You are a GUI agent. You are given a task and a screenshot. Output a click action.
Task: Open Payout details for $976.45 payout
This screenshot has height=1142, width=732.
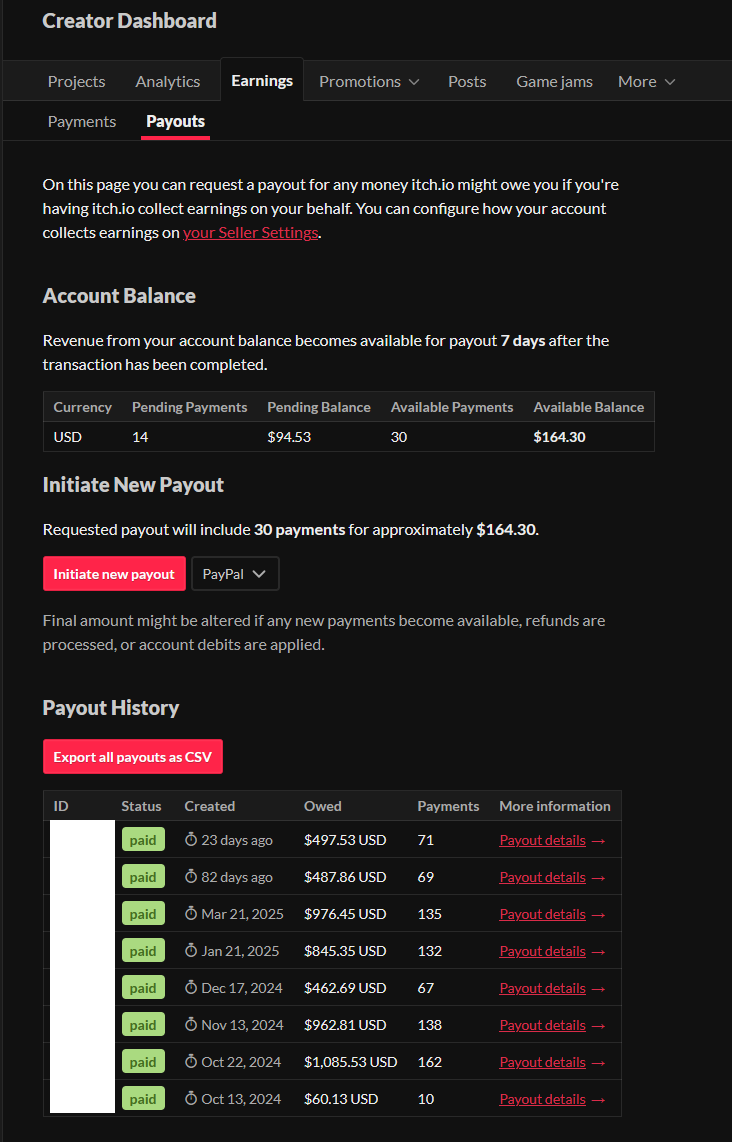point(552,914)
